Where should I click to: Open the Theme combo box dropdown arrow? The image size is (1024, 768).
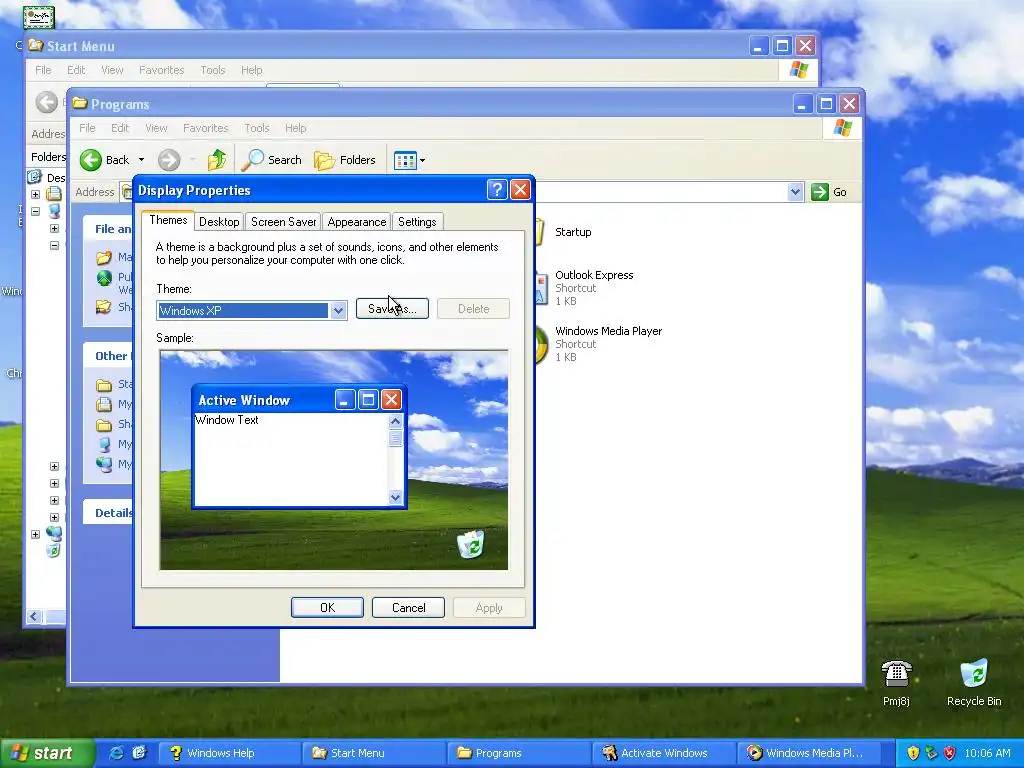click(x=338, y=311)
